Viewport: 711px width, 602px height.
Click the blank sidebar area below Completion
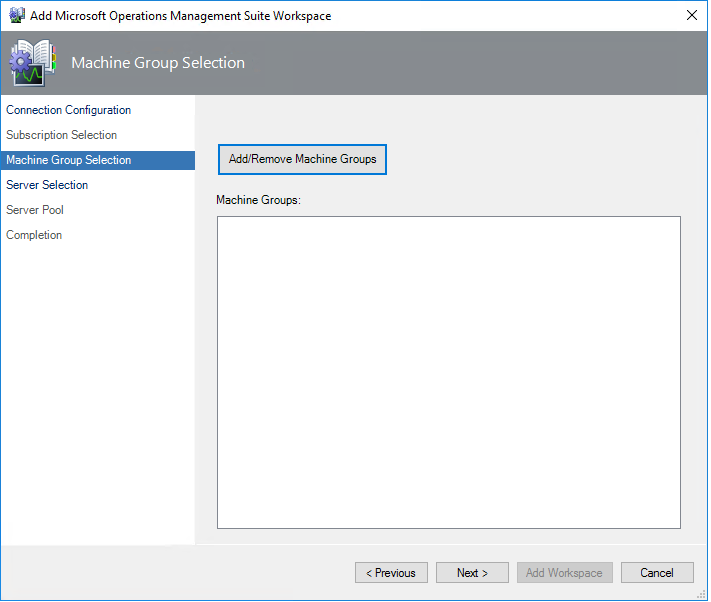[97, 400]
